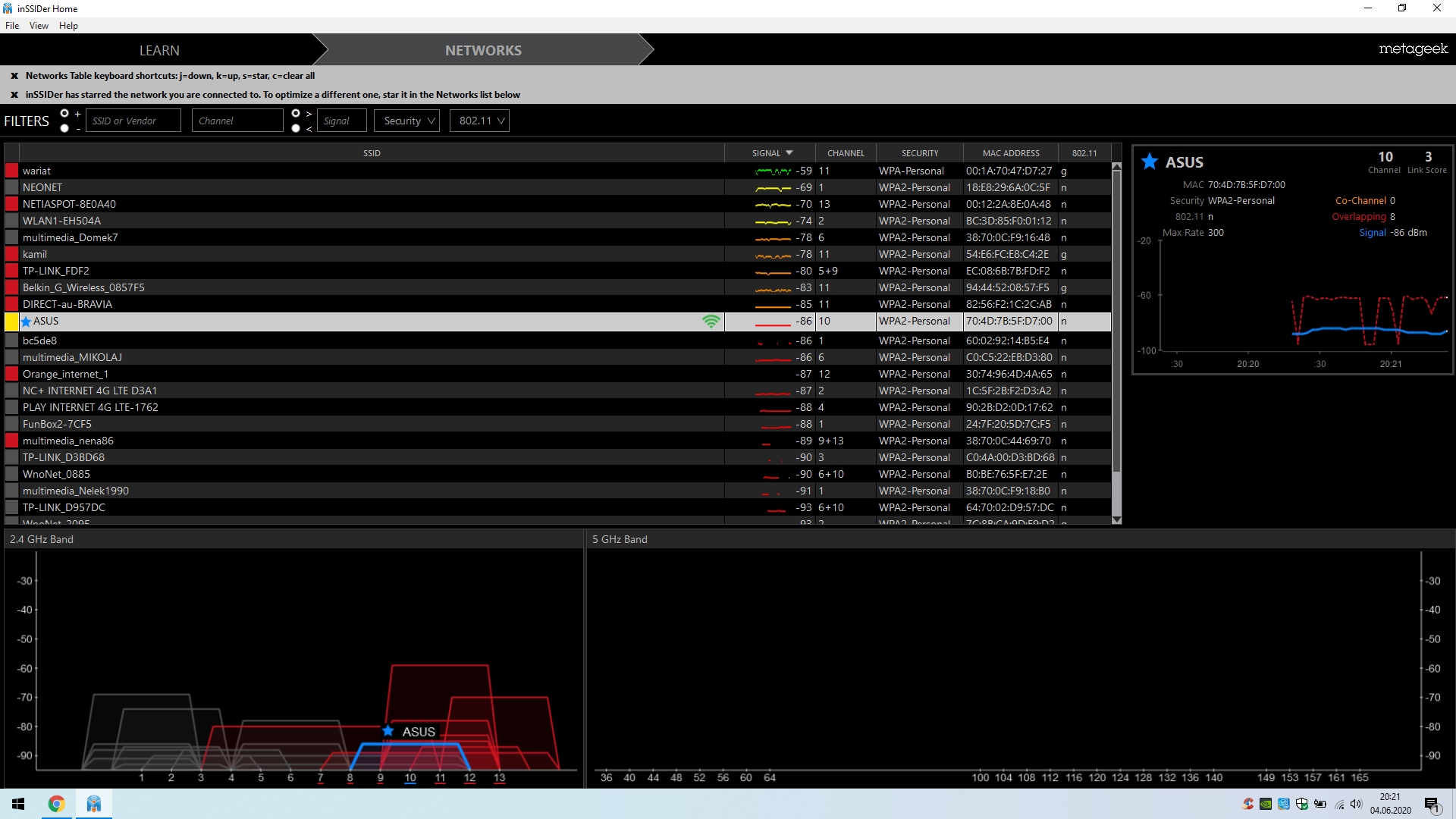The width and height of the screenshot is (1456, 819).
Task: Star the kamil network via its red square
Action: (11, 254)
